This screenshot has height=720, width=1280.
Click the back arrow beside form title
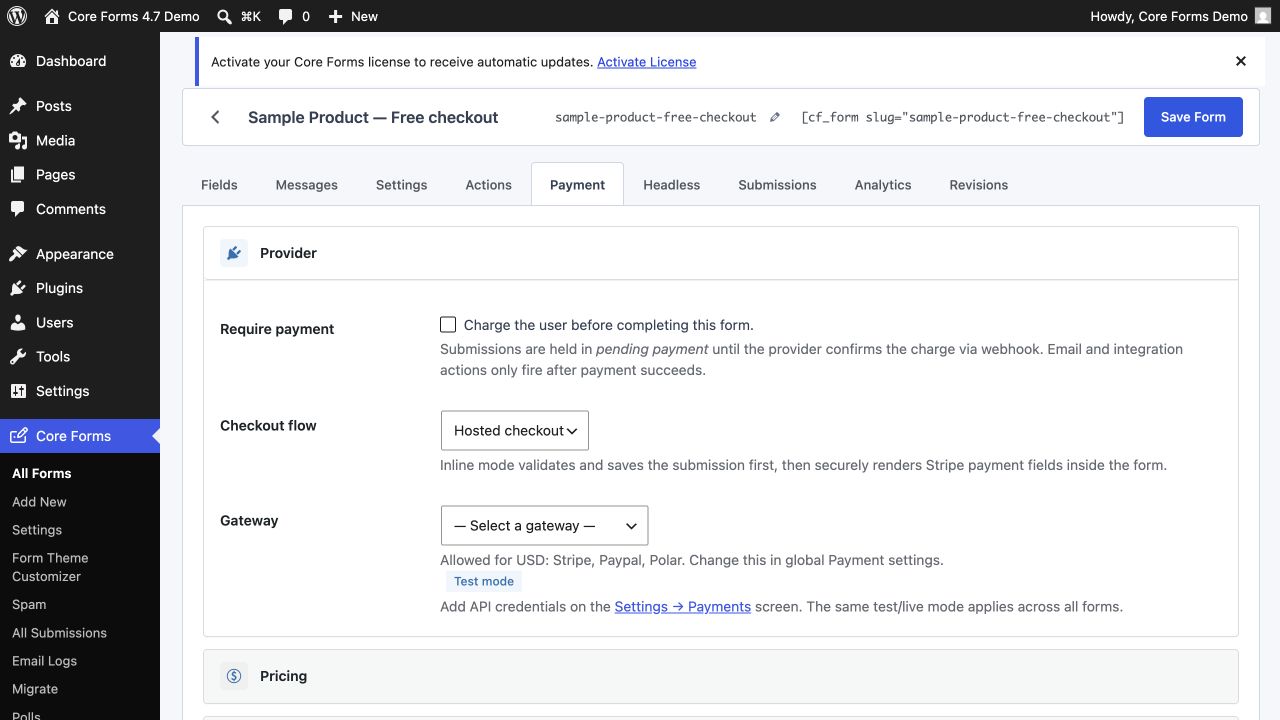pyautogui.click(x=215, y=117)
